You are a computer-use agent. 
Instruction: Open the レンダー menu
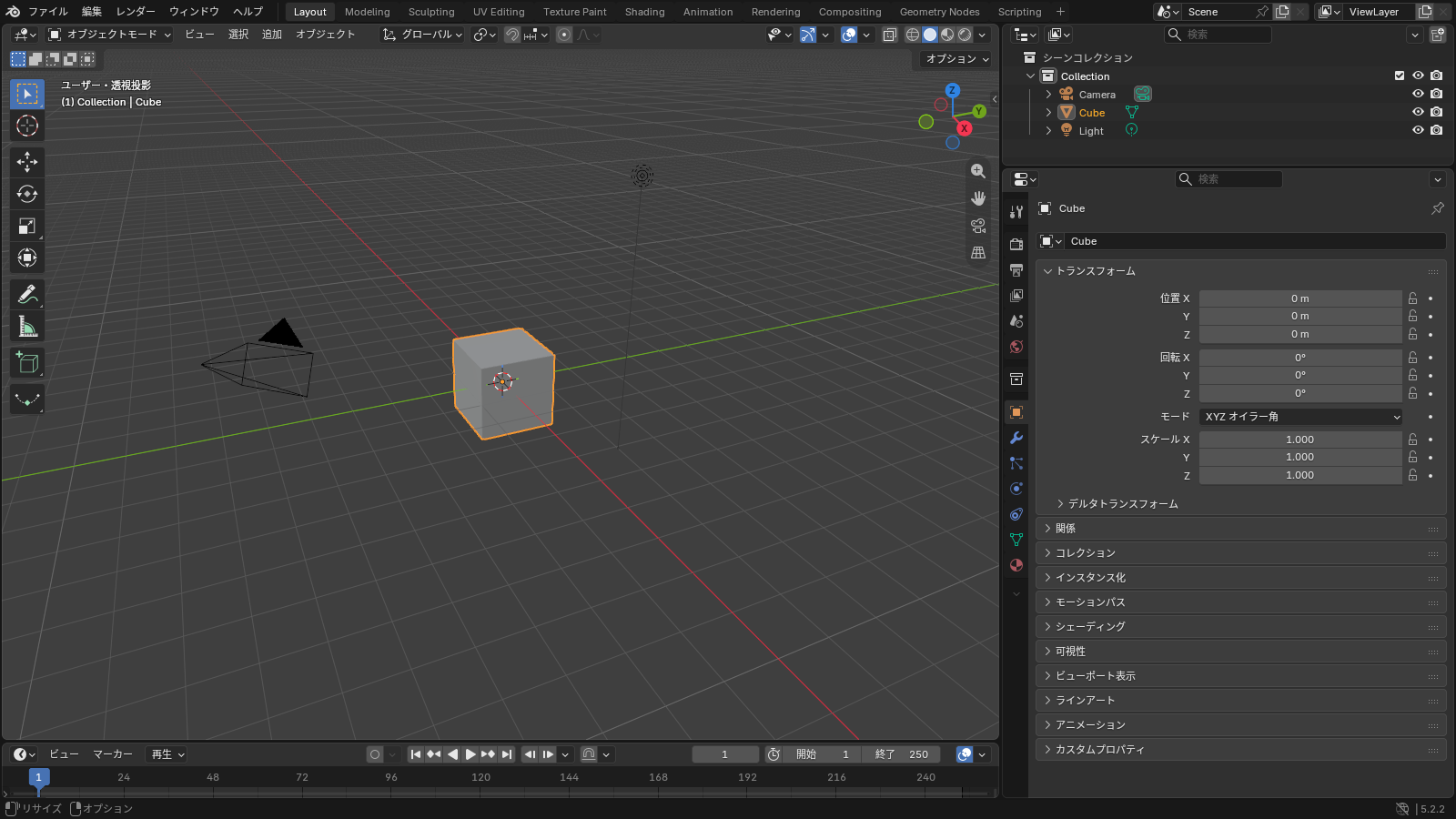(x=136, y=12)
